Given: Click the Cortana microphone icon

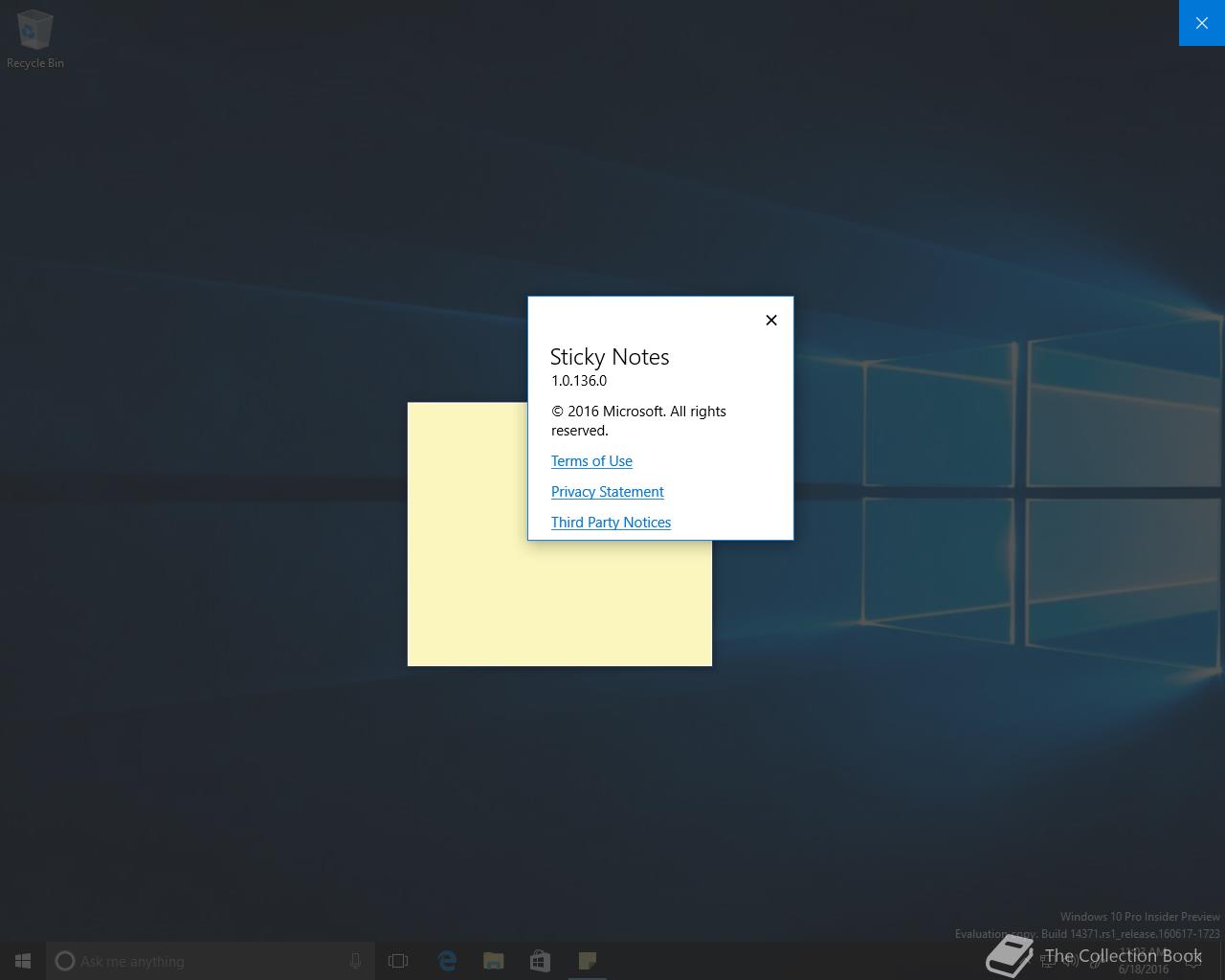Looking at the screenshot, I should (x=355, y=961).
